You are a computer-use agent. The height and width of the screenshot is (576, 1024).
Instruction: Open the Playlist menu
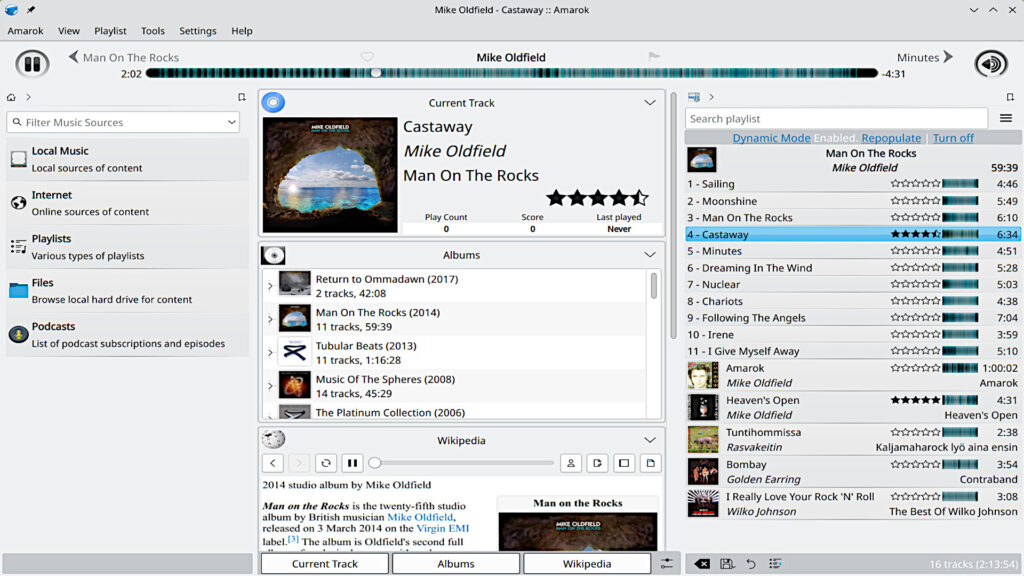coord(110,31)
